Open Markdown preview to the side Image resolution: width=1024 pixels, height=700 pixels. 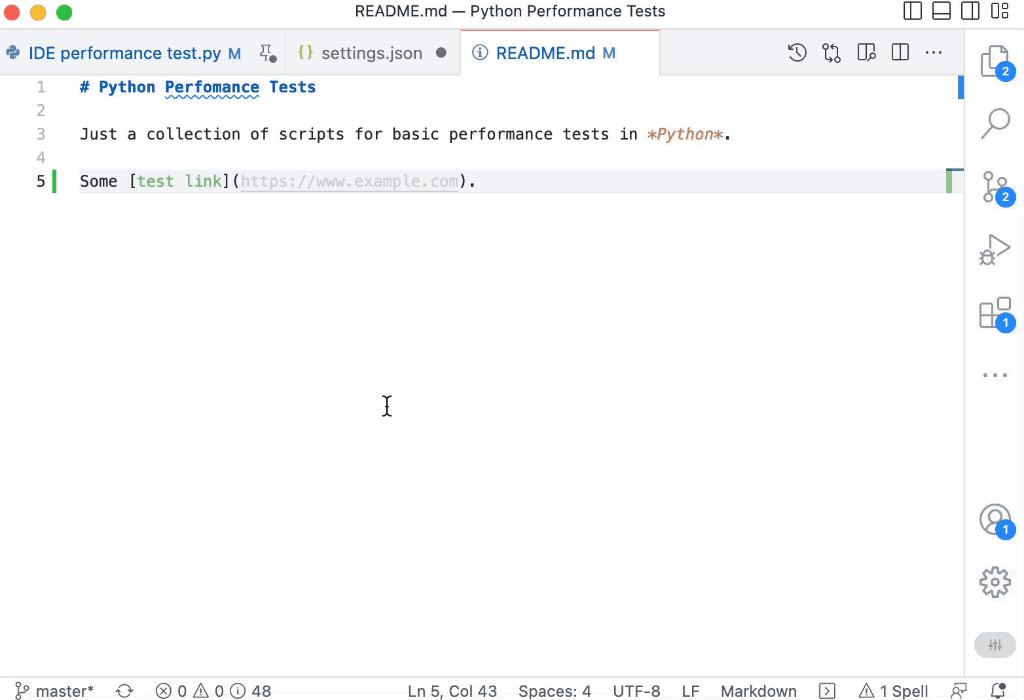click(x=867, y=53)
